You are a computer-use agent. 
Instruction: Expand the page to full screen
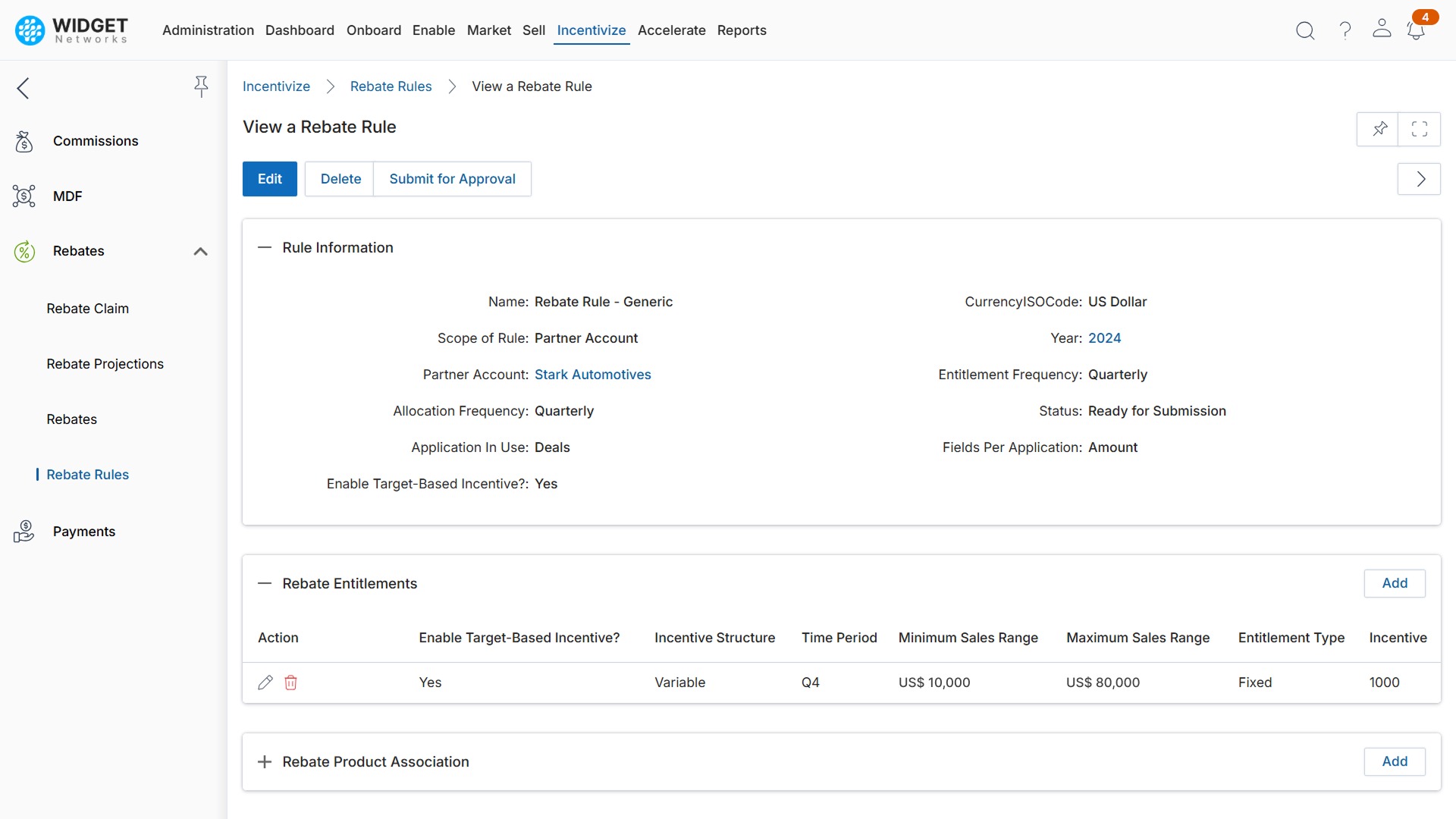[1420, 129]
